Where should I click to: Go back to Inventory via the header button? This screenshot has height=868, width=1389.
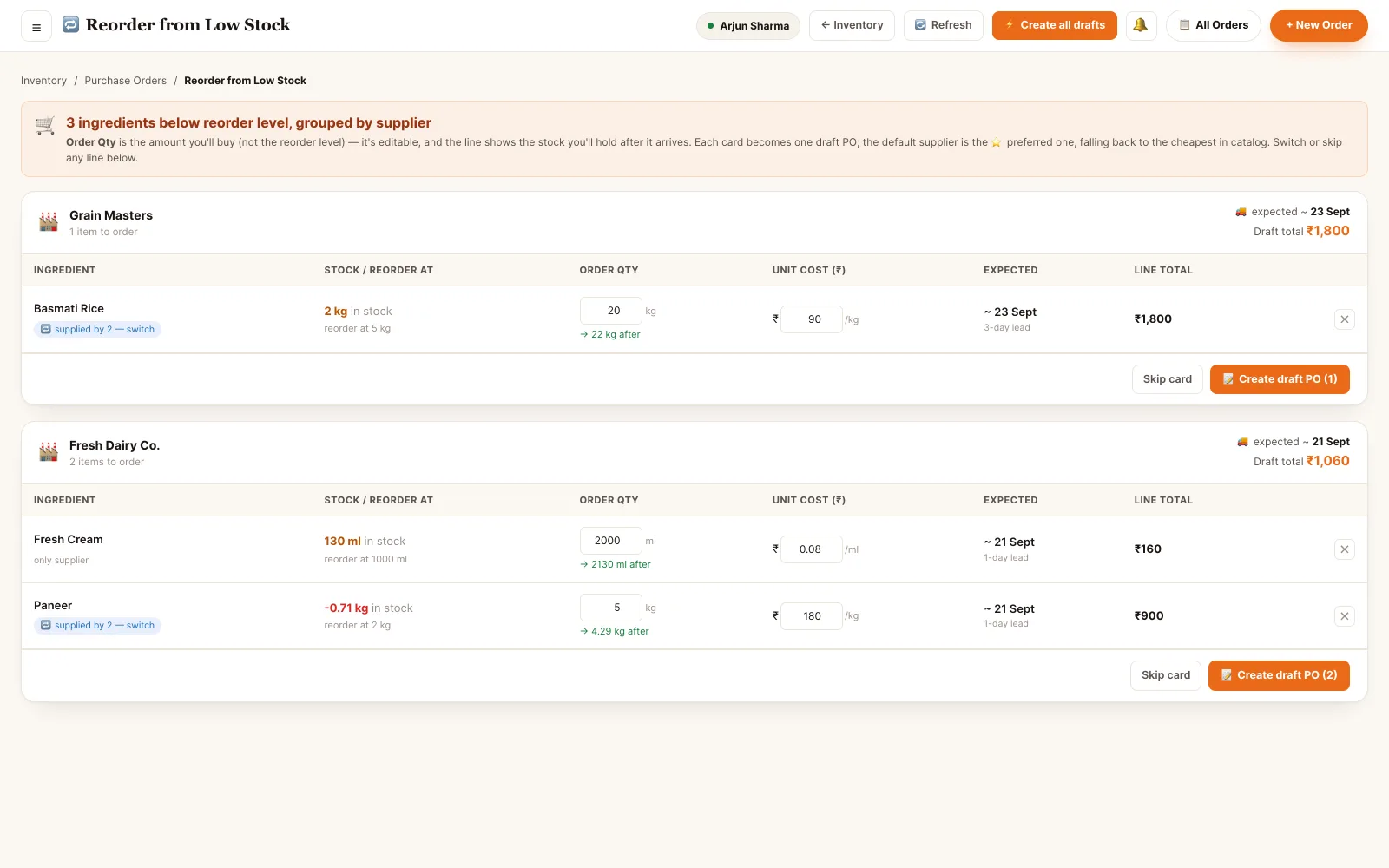[852, 25]
